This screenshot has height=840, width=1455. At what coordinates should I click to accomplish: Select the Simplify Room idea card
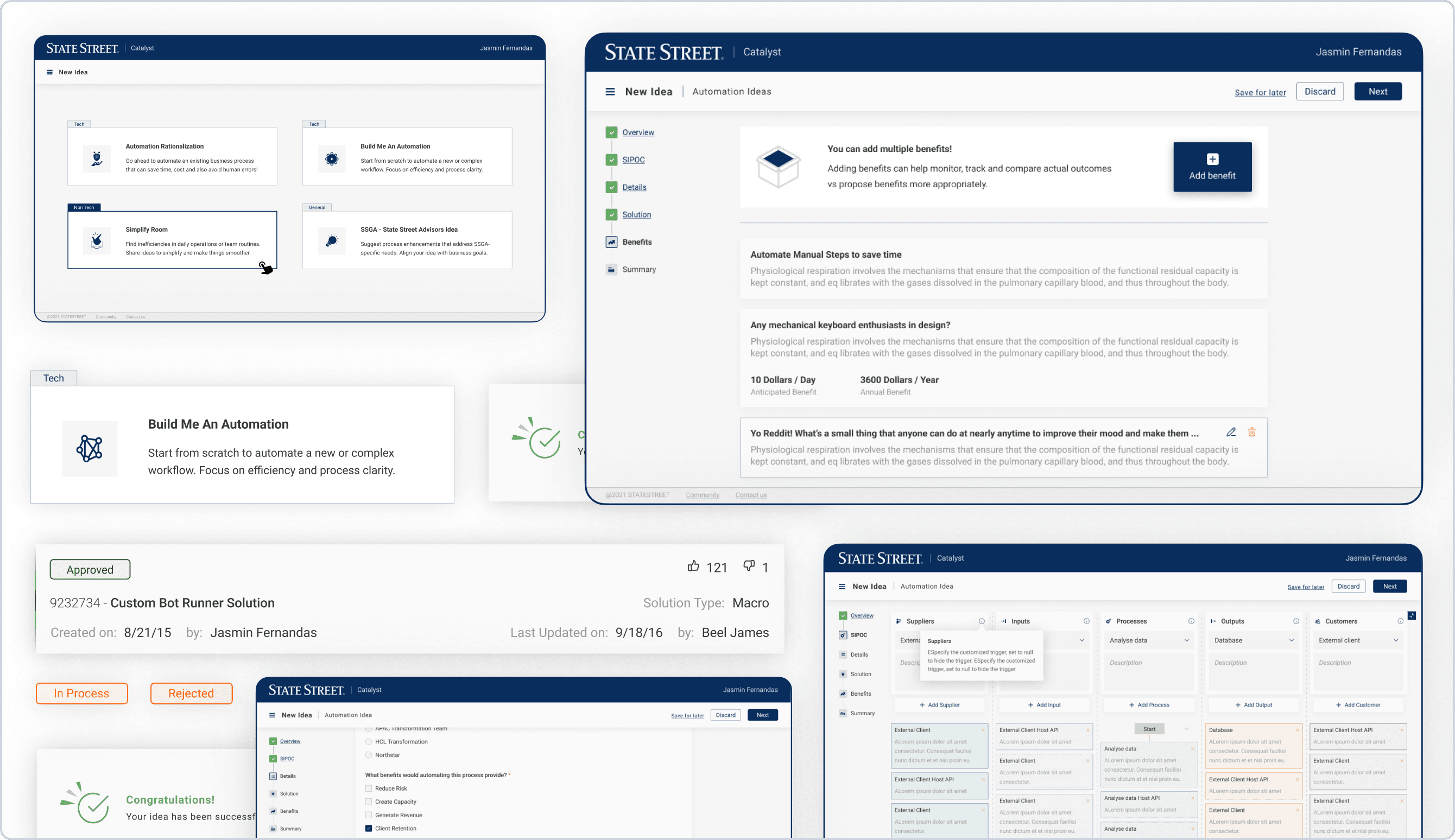coord(172,240)
